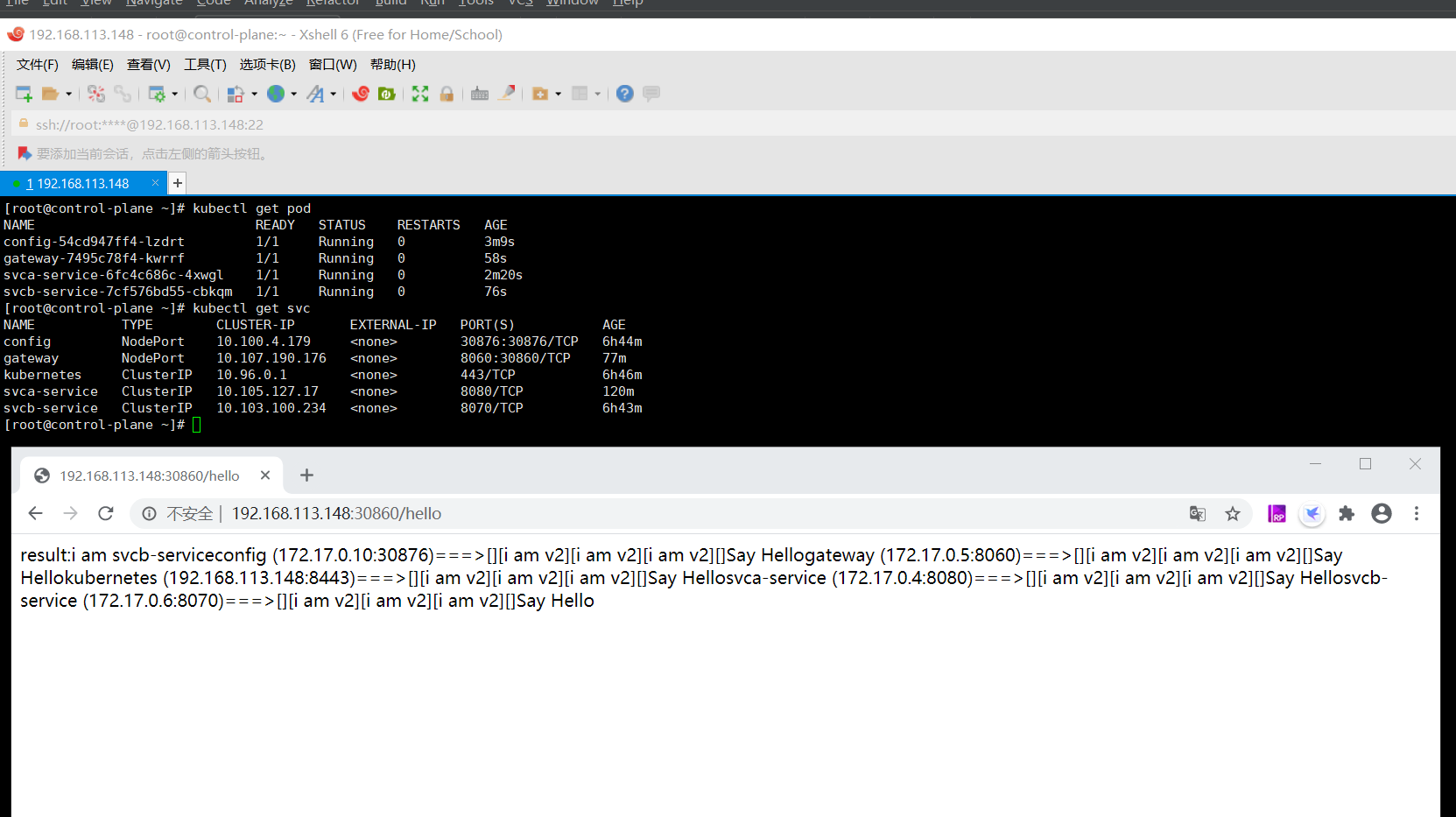Screen dimensions: 1456x817
Task: Reload the hello page
Action: coord(106,514)
